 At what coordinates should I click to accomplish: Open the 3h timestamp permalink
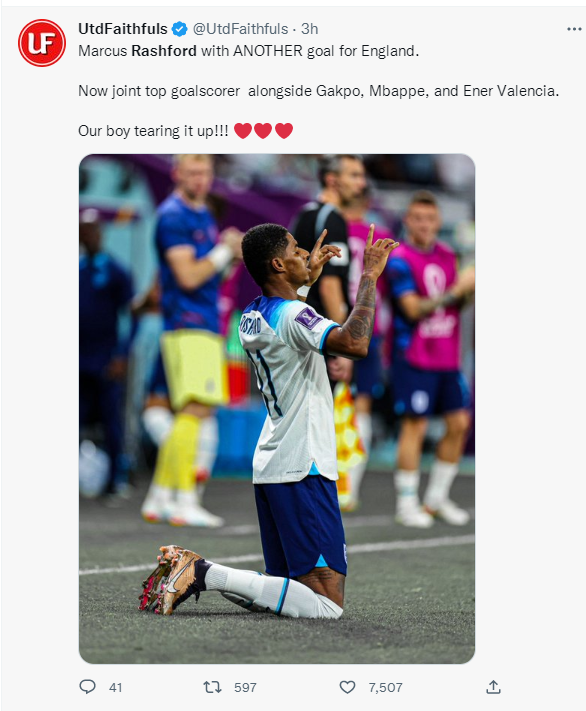pyautogui.click(x=309, y=29)
